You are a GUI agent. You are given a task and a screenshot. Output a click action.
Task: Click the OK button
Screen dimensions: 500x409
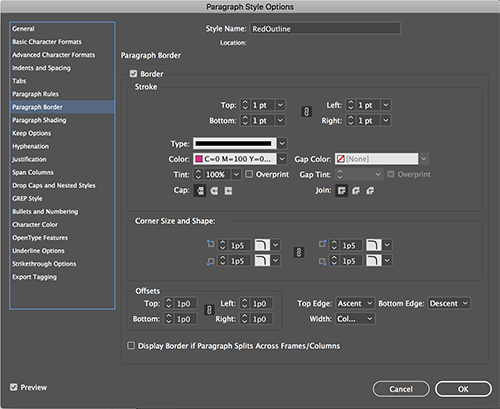tap(463, 389)
